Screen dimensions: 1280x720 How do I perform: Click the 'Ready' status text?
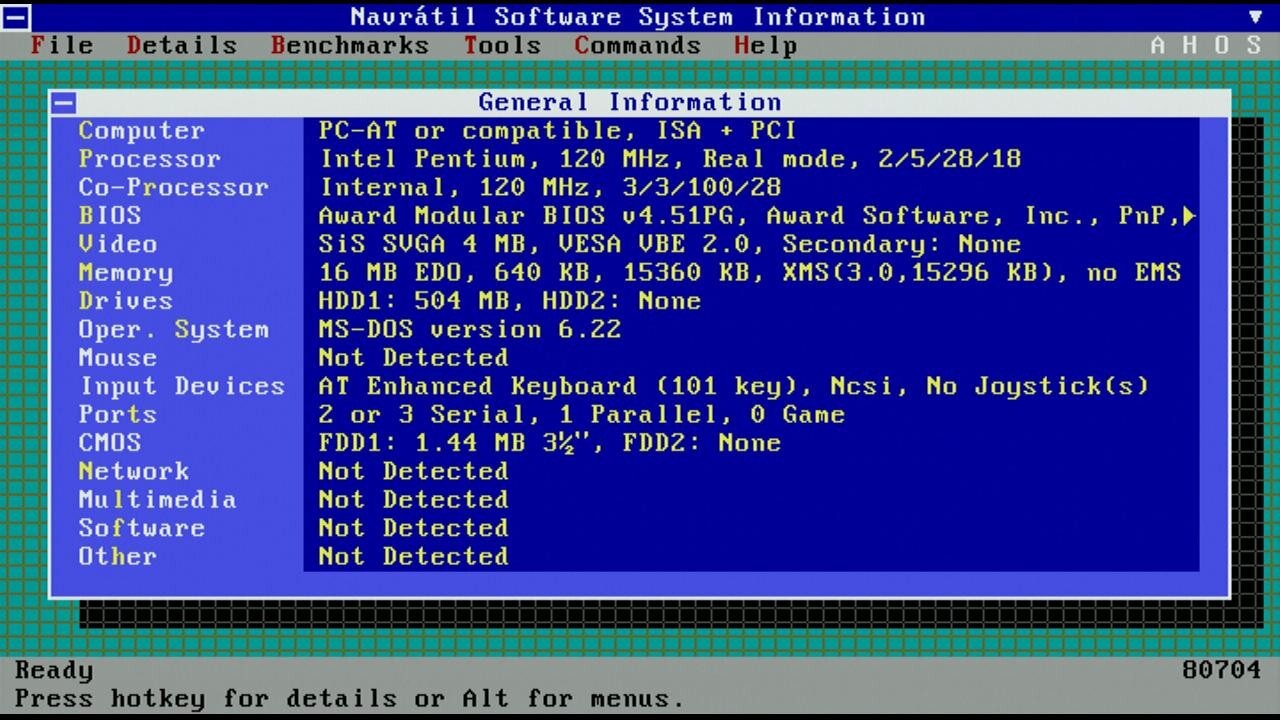click(54, 670)
